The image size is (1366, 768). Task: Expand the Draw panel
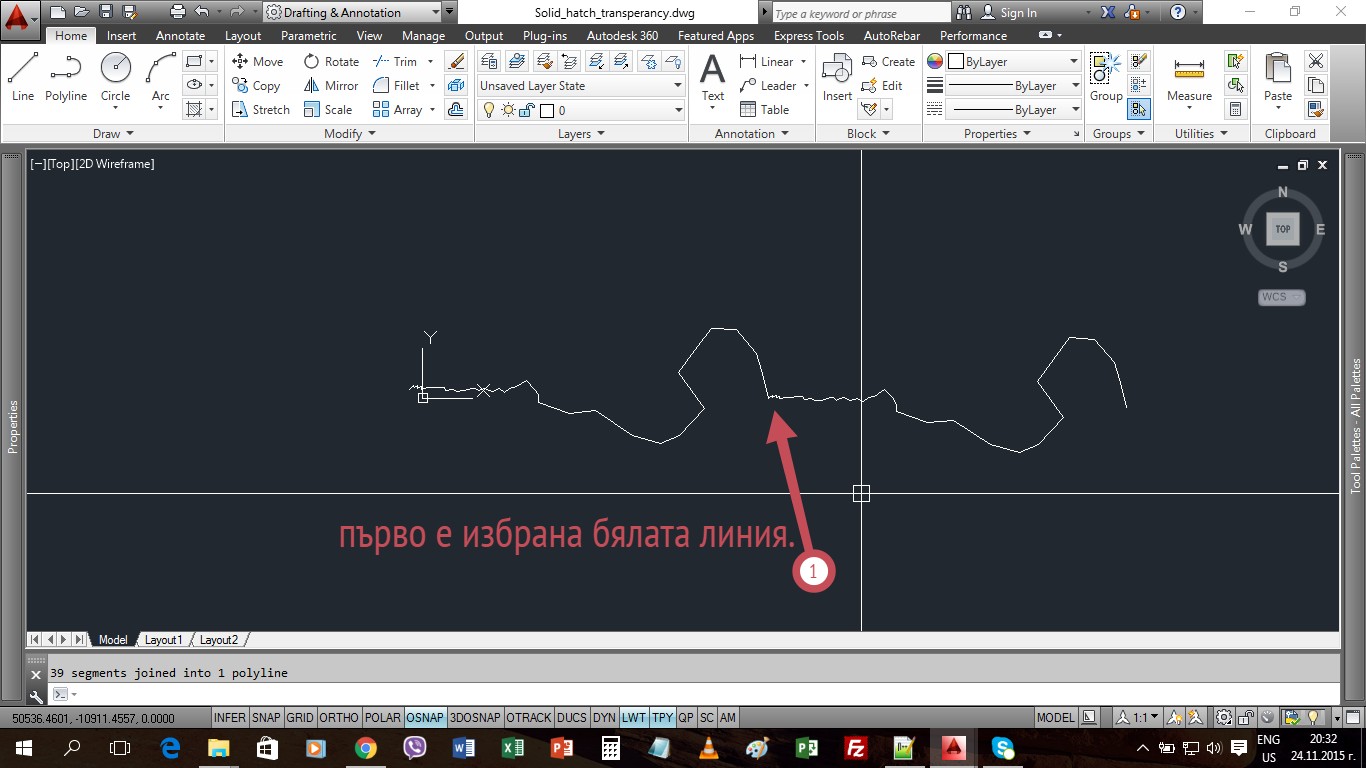point(113,133)
